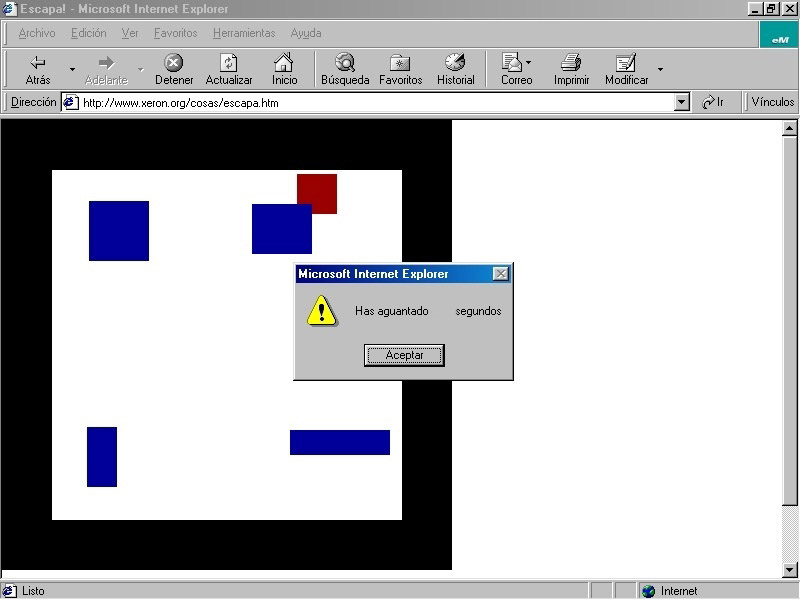Click the Internet zone globe icon
This screenshot has width=800, height=600.
(x=648, y=591)
